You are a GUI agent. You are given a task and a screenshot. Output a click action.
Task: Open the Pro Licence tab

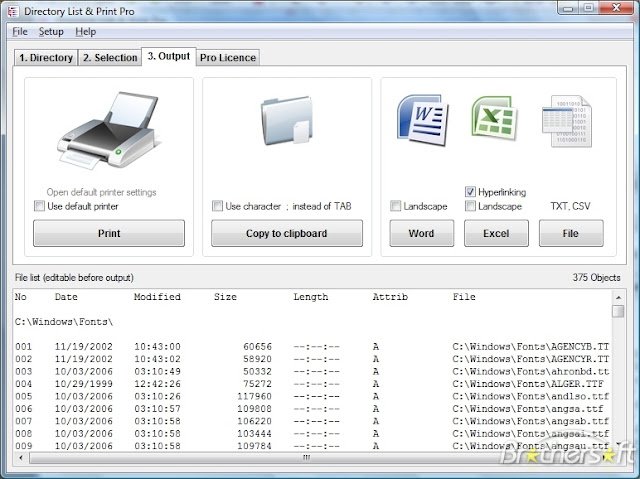[x=228, y=58]
